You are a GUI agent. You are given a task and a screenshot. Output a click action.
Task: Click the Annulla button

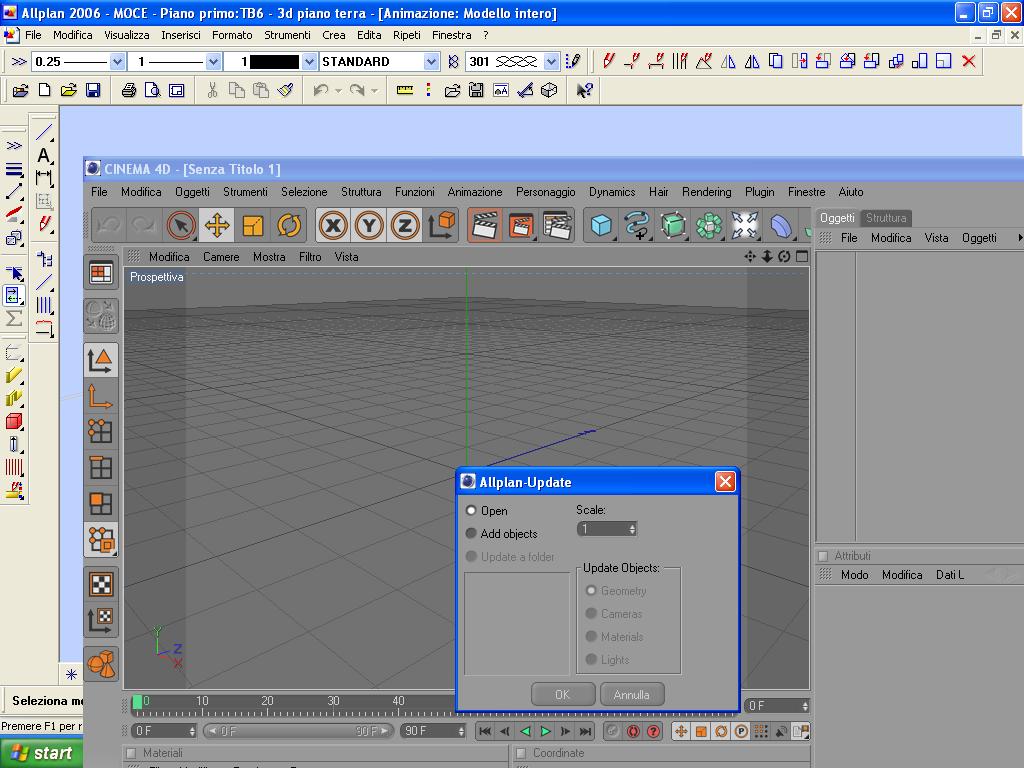click(x=631, y=694)
